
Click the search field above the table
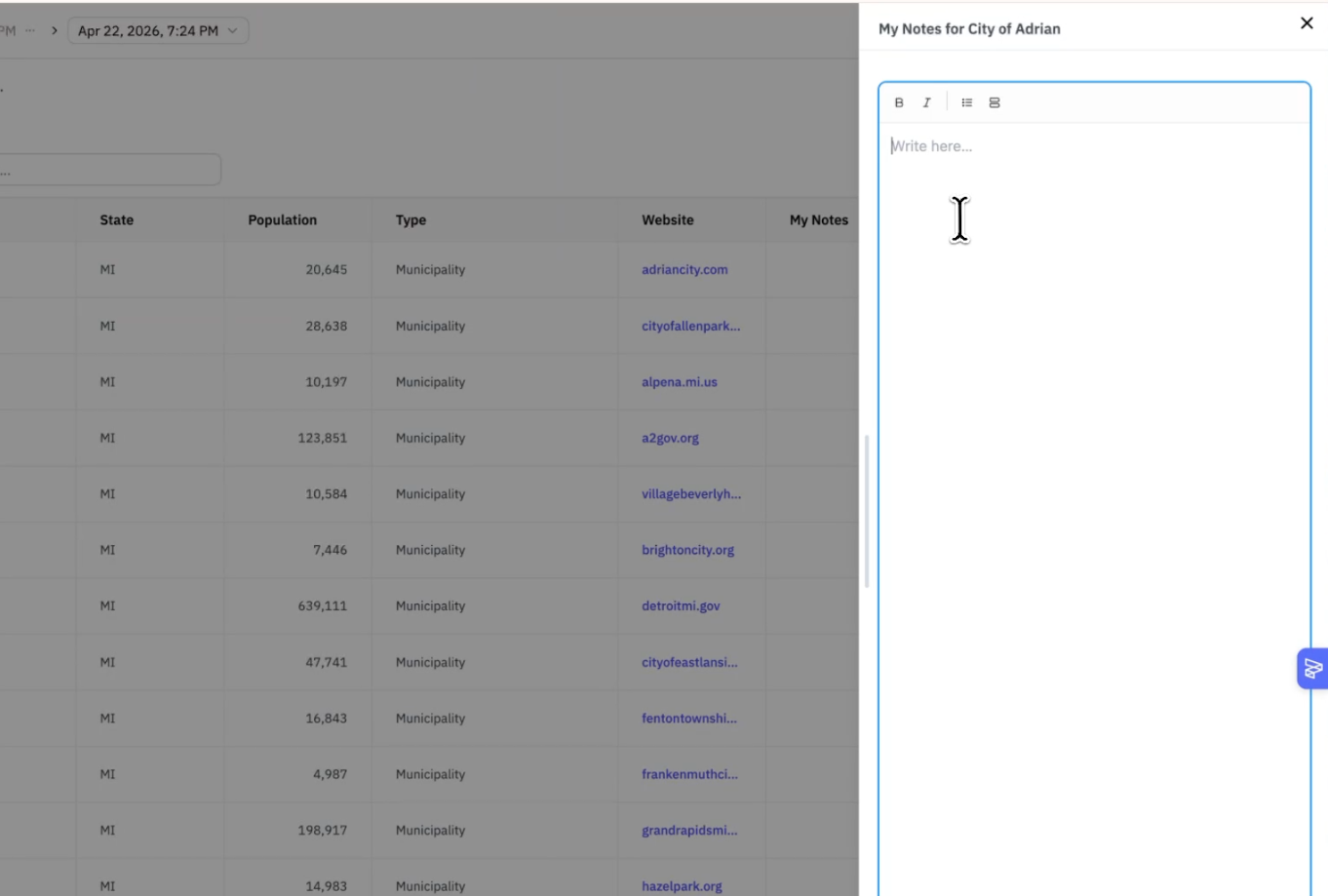tap(109, 170)
